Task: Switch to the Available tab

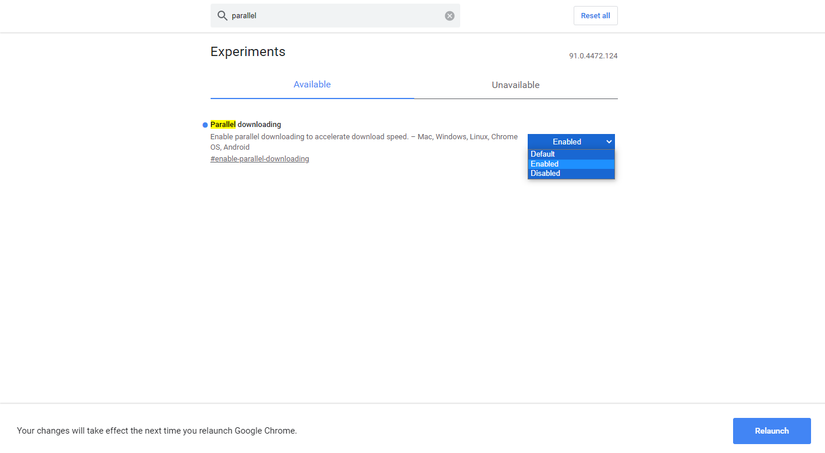Action: click(312, 85)
